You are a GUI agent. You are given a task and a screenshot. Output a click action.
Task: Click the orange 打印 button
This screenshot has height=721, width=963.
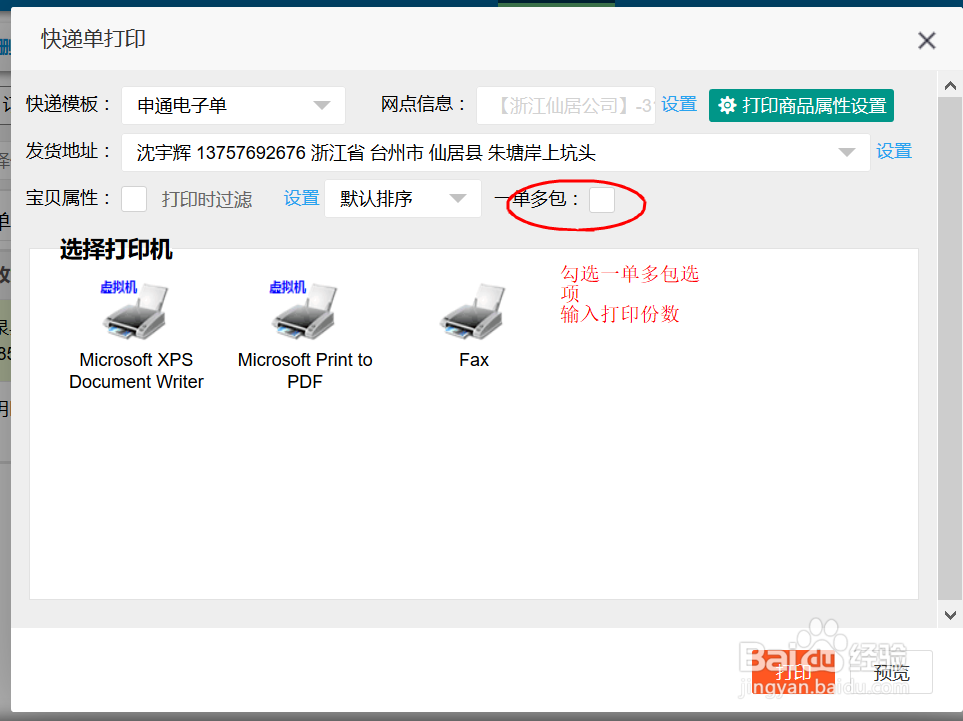[x=793, y=672]
